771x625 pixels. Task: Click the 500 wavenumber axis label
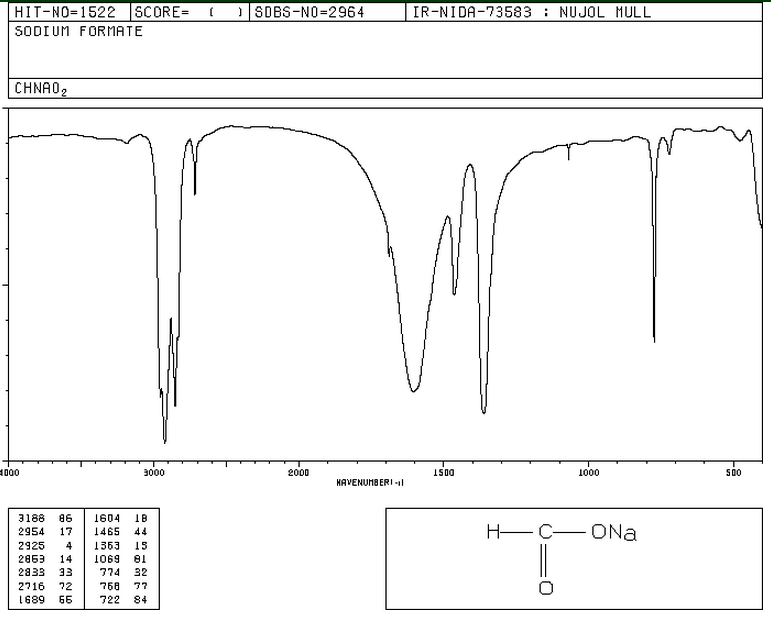pos(733,473)
